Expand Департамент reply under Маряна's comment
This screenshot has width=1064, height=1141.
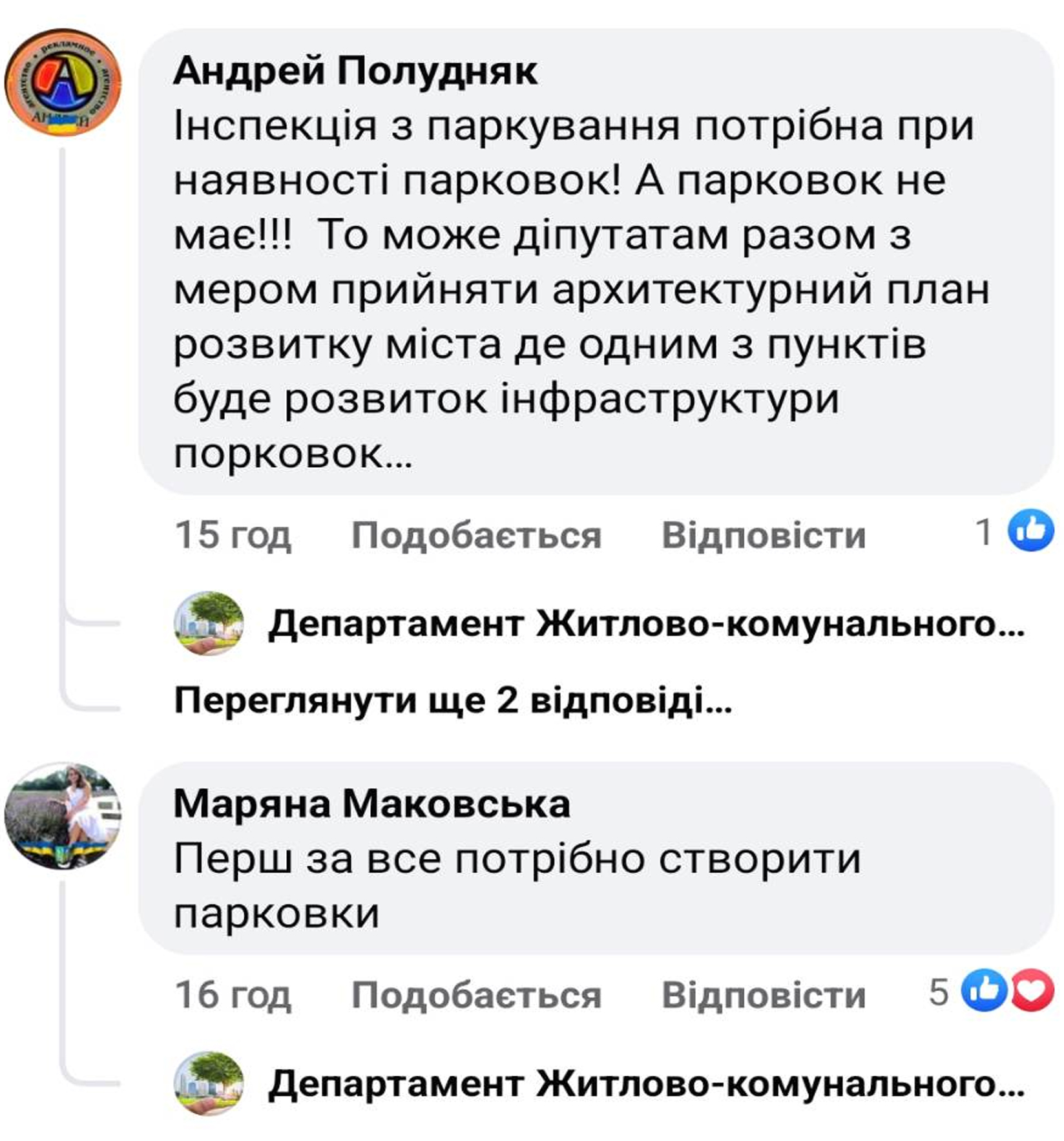pyautogui.click(x=646, y=1083)
